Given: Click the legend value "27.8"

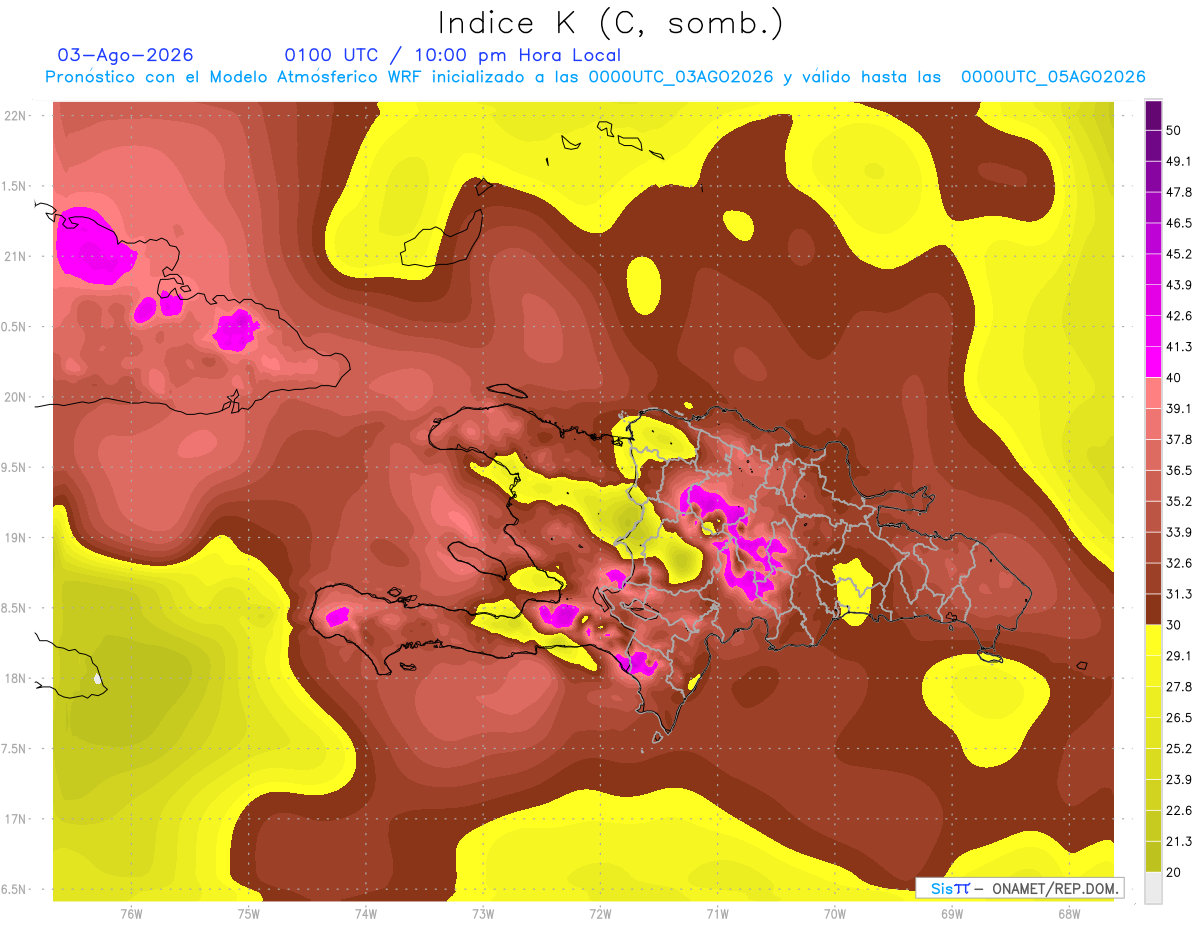Looking at the screenshot, I should coord(1178,686).
